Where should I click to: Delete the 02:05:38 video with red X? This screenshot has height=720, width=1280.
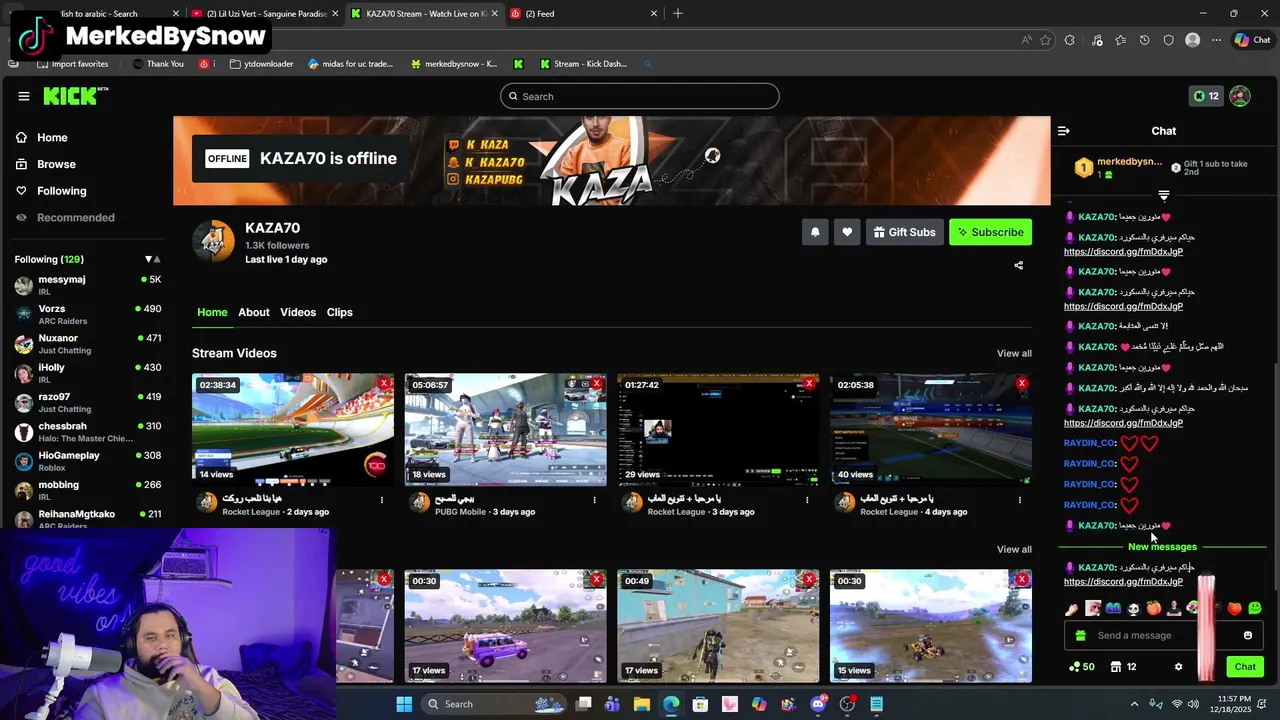(1021, 383)
